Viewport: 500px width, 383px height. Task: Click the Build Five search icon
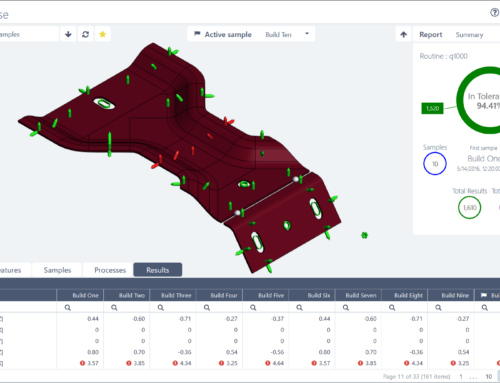[x=253, y=308]
